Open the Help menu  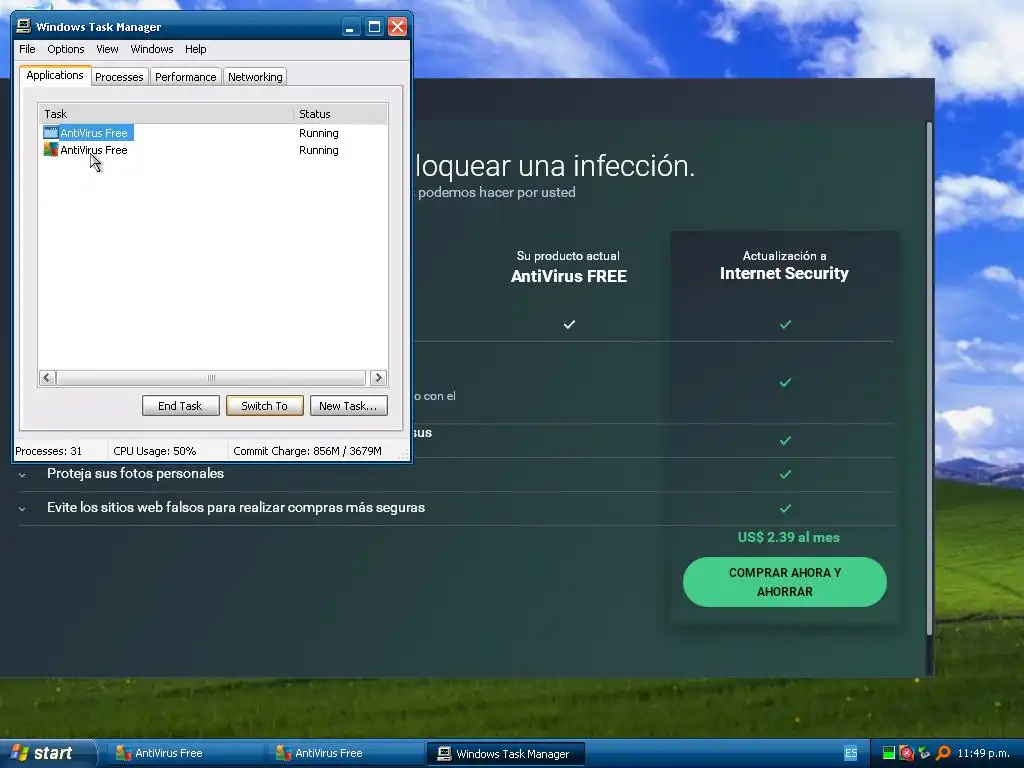[195, 49]
